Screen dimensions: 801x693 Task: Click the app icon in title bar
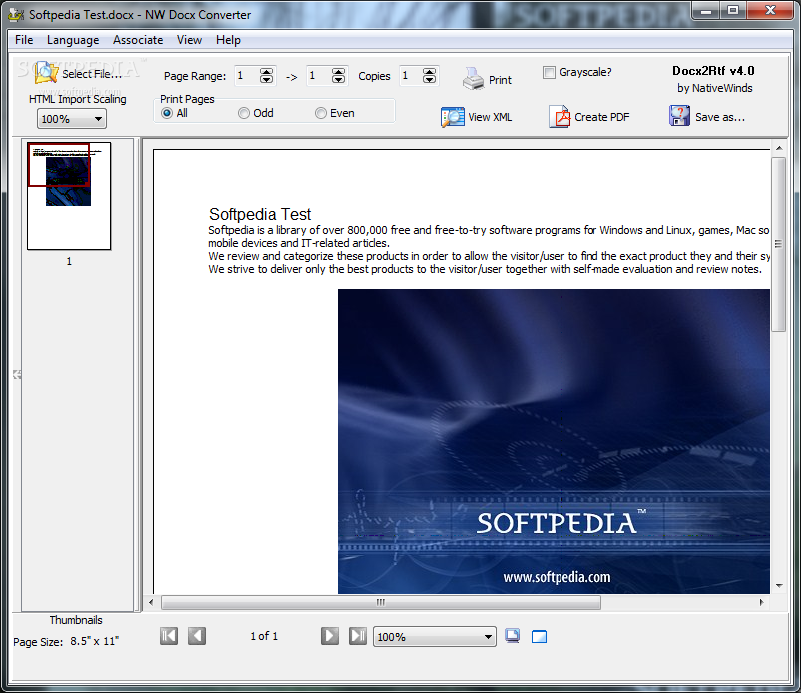pyautogui.click(x=16, y=15)
